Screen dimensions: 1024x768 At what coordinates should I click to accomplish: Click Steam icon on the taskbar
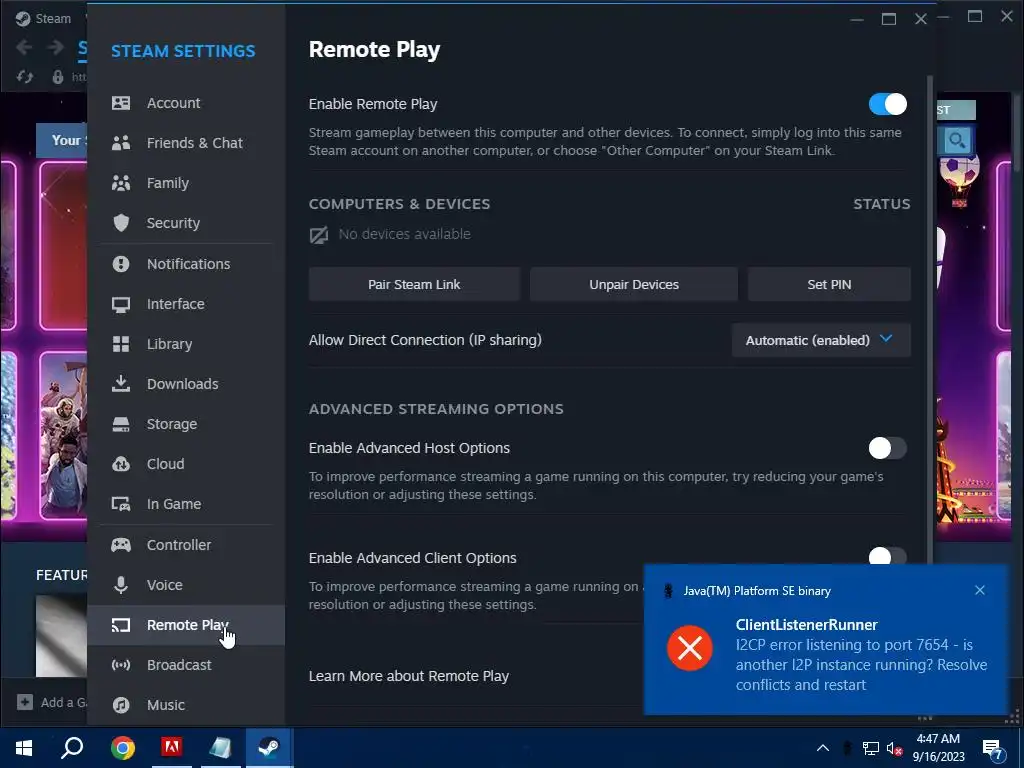point(269,748)
